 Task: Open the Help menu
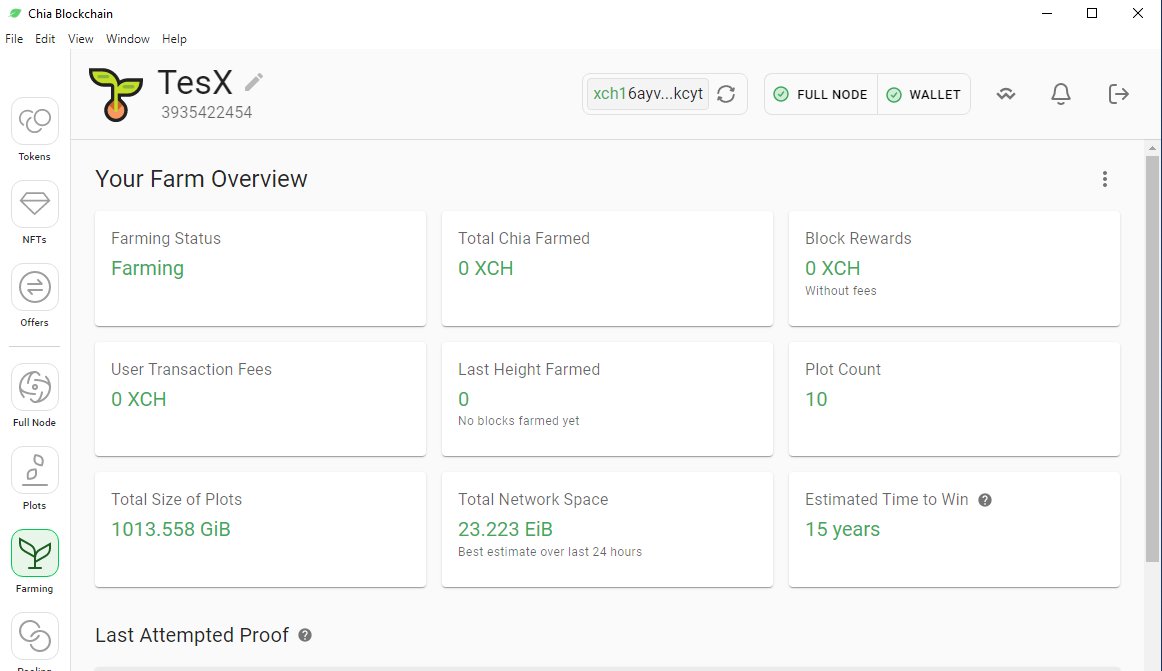[174, 39]
